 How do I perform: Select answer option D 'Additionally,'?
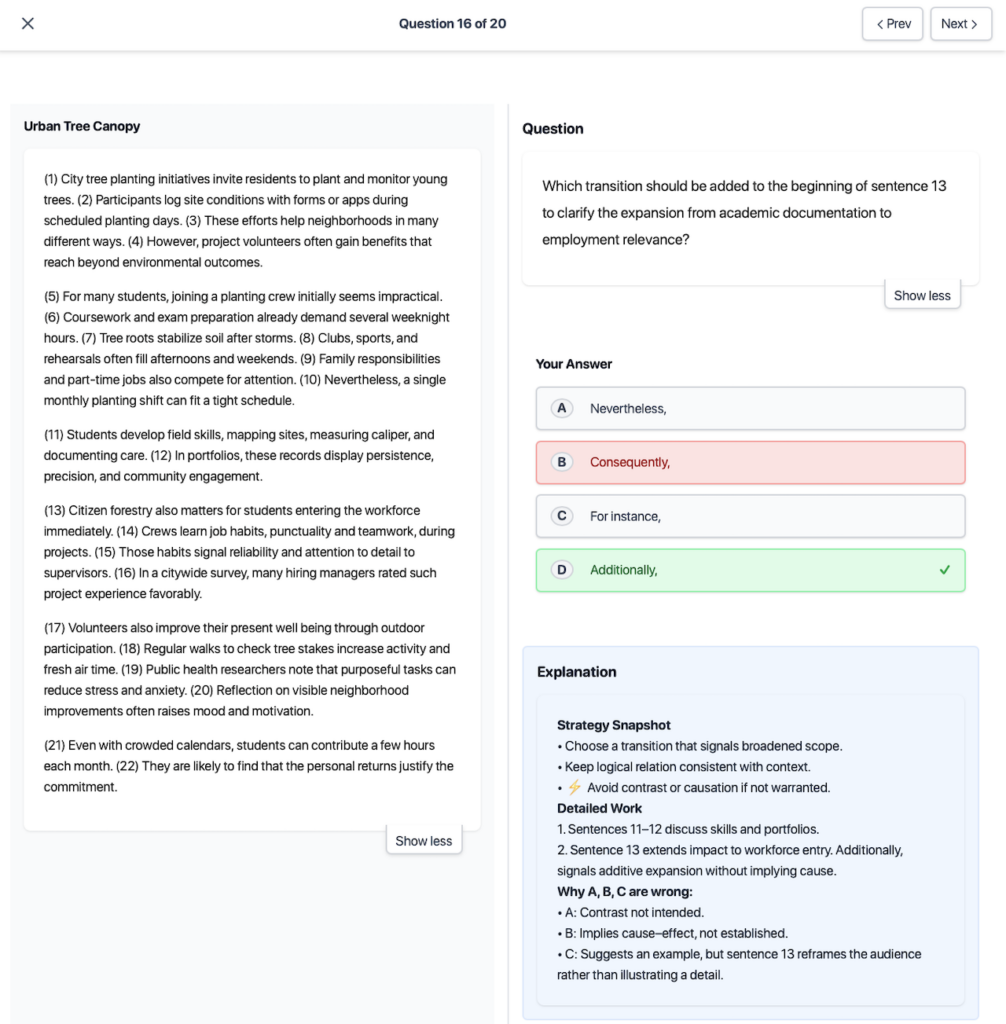[750, 570]
